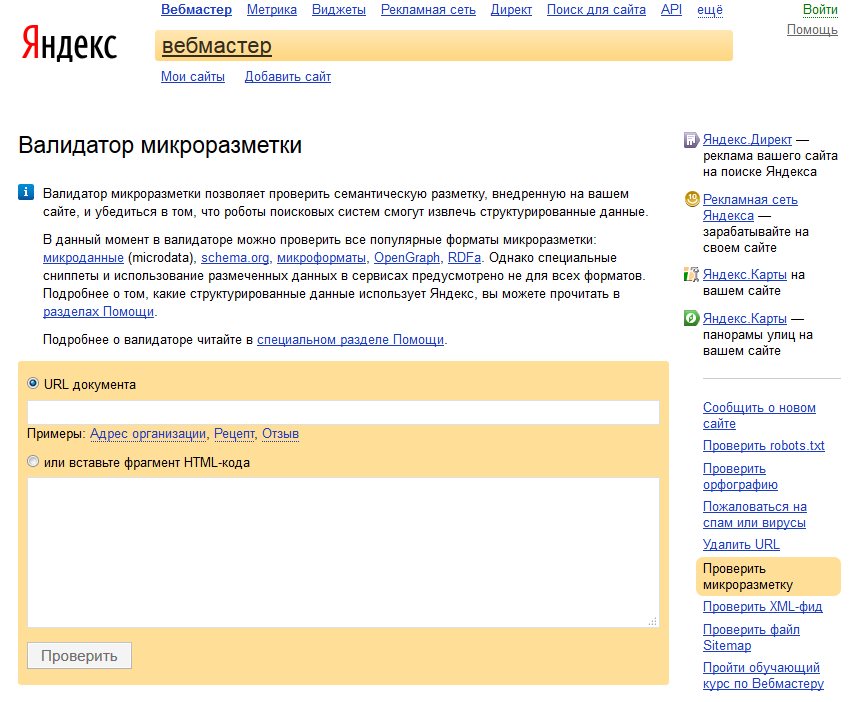Open Виджеты in top navigation
The width and height of the screenshot is (855, 702).
339,10
